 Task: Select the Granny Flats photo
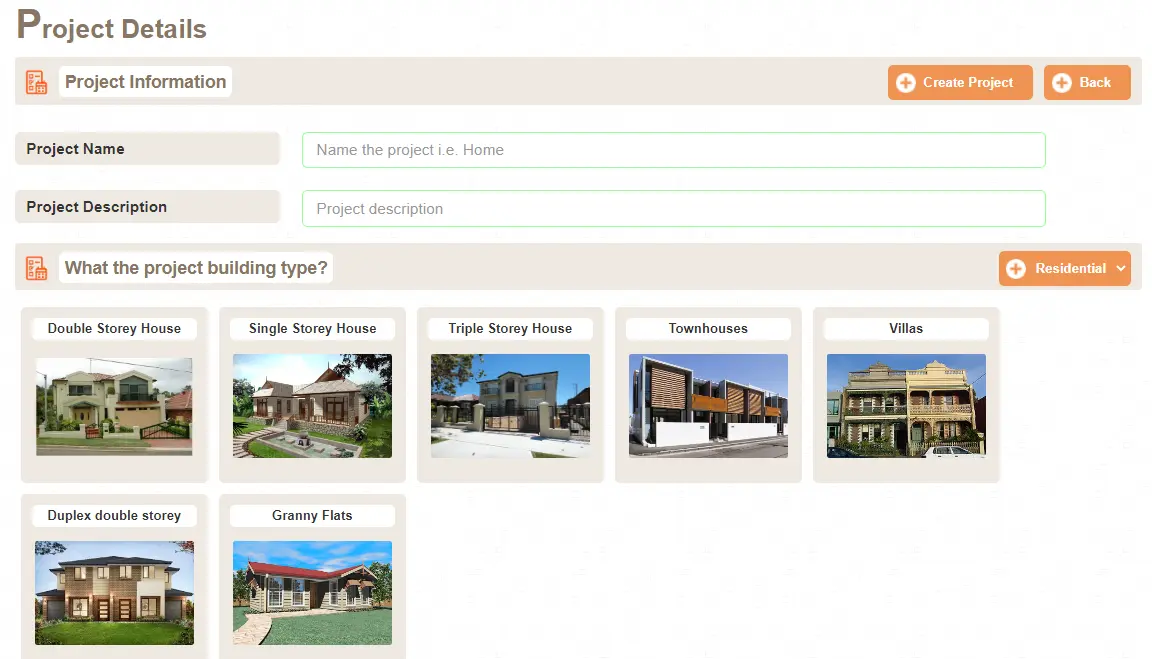(312, 593)
